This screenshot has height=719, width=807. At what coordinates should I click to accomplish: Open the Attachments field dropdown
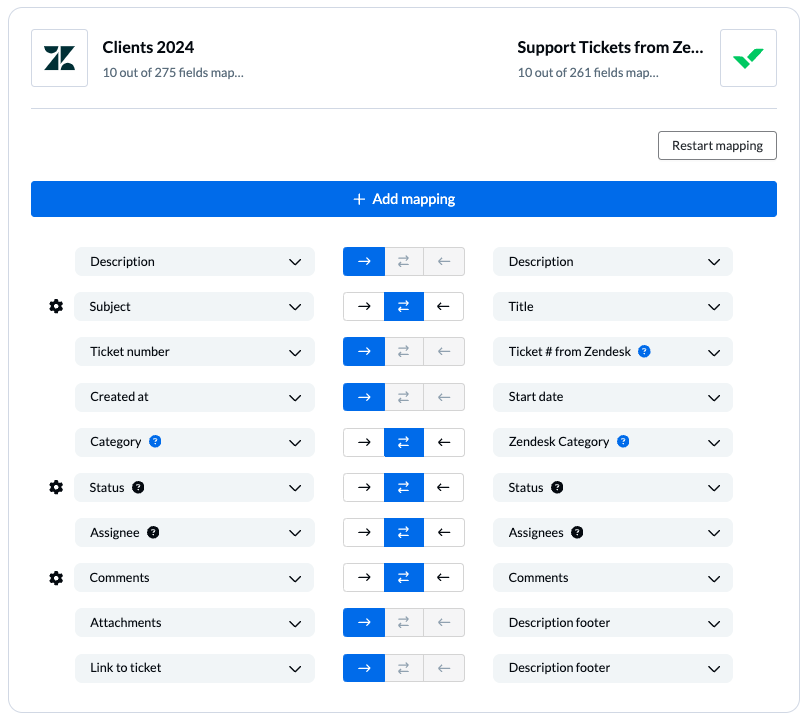195,623
